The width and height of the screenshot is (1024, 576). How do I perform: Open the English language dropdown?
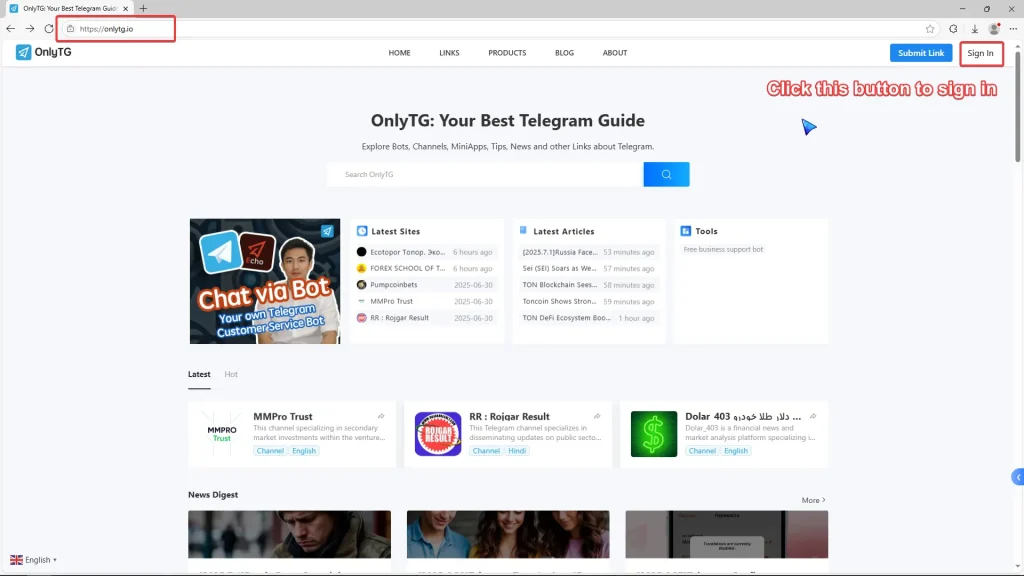click(33, 560)
